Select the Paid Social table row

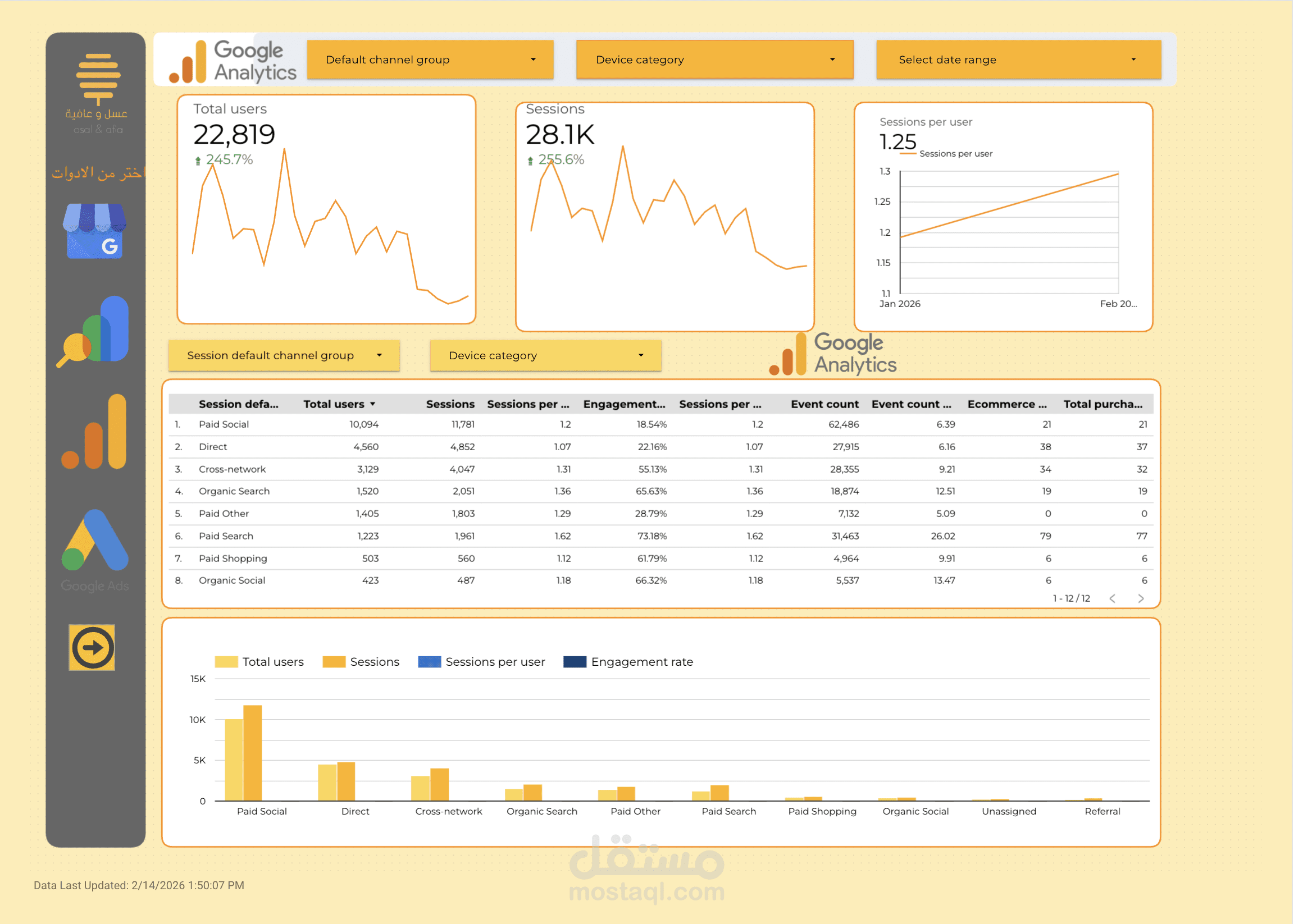tap(224, 424)
